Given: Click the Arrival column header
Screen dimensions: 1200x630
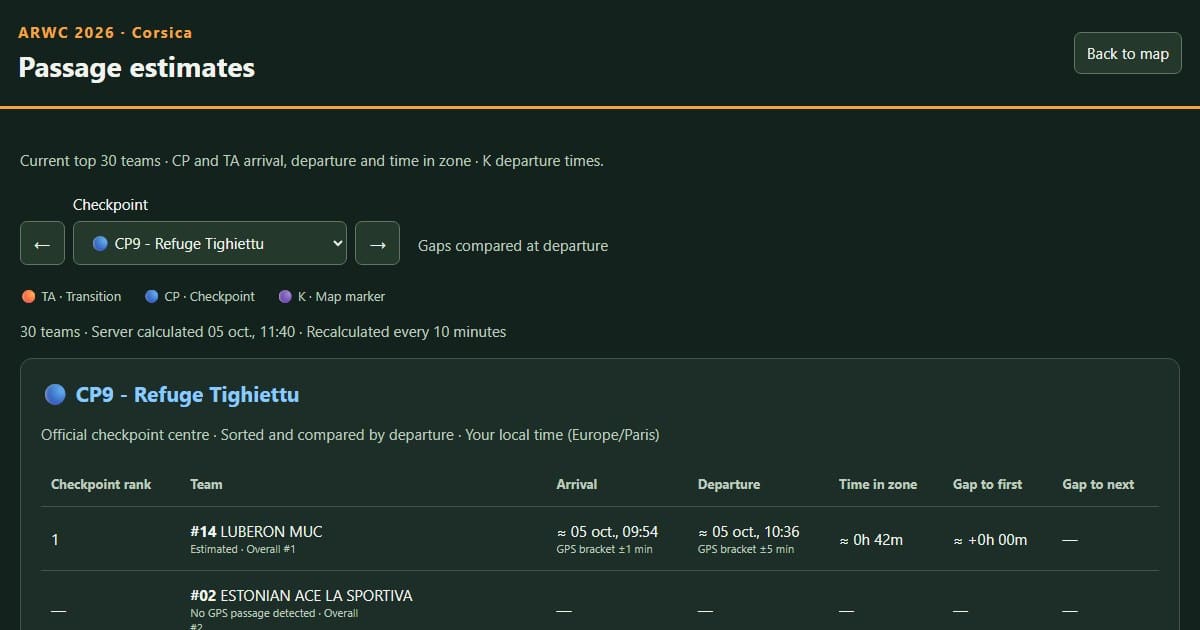Looking at the screenshot, I should (576, 484).
